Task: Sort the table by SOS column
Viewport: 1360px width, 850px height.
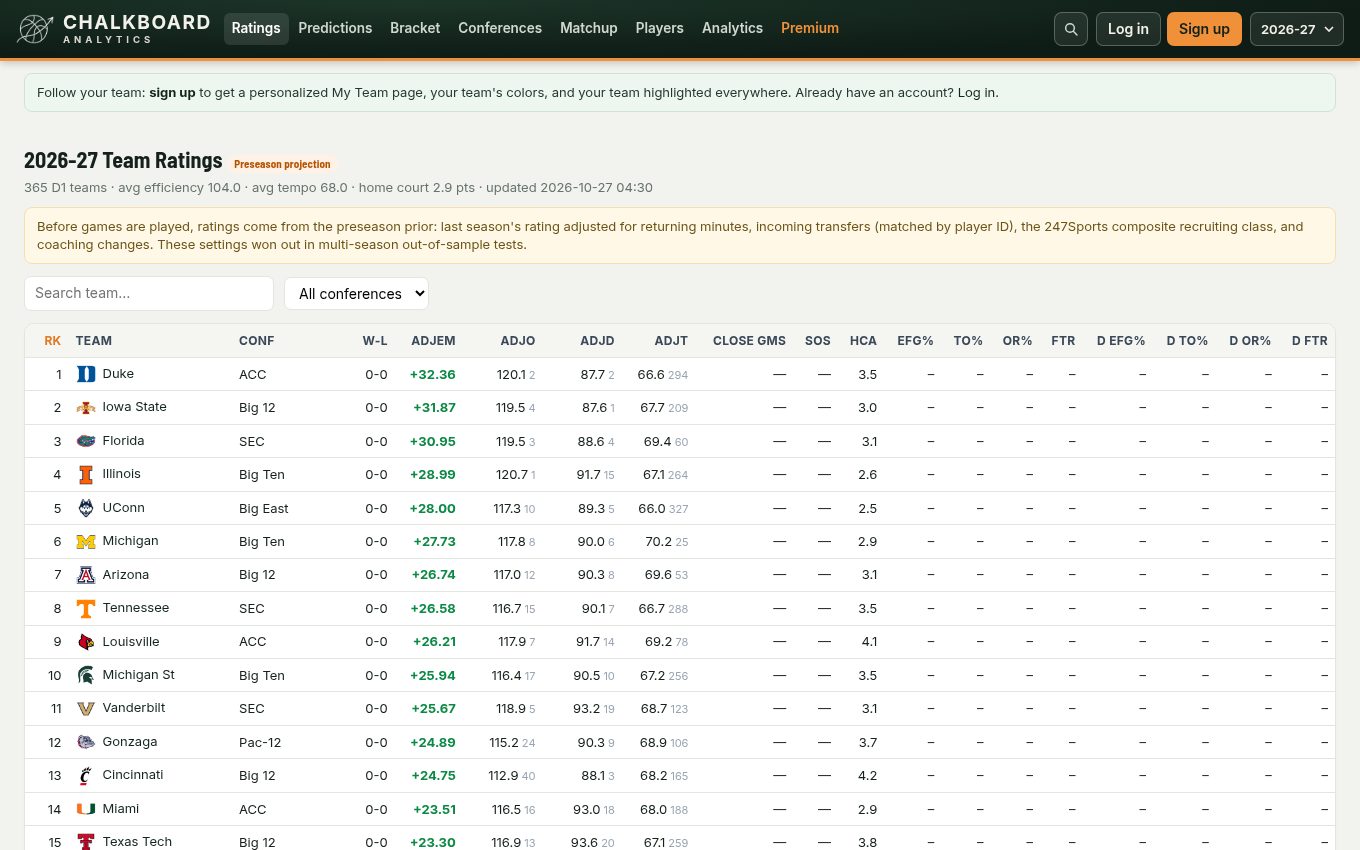Action: point(818,341)
